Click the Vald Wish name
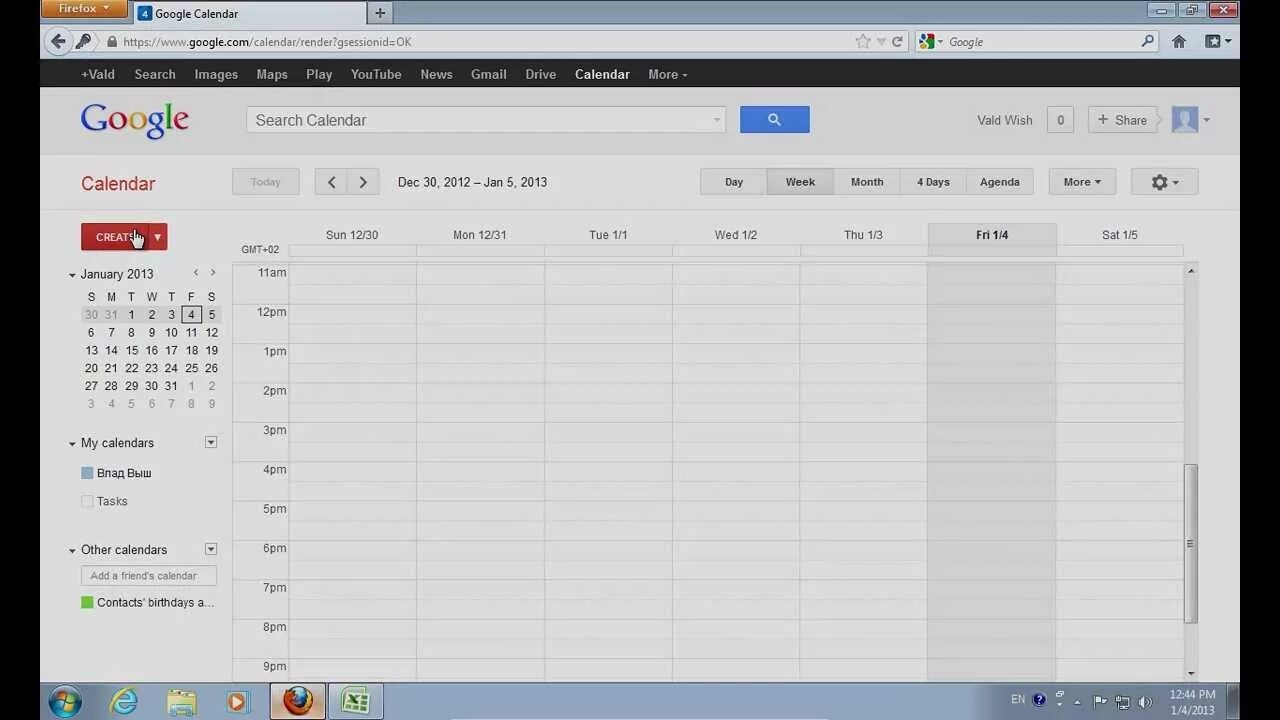 coord(1005,120)
